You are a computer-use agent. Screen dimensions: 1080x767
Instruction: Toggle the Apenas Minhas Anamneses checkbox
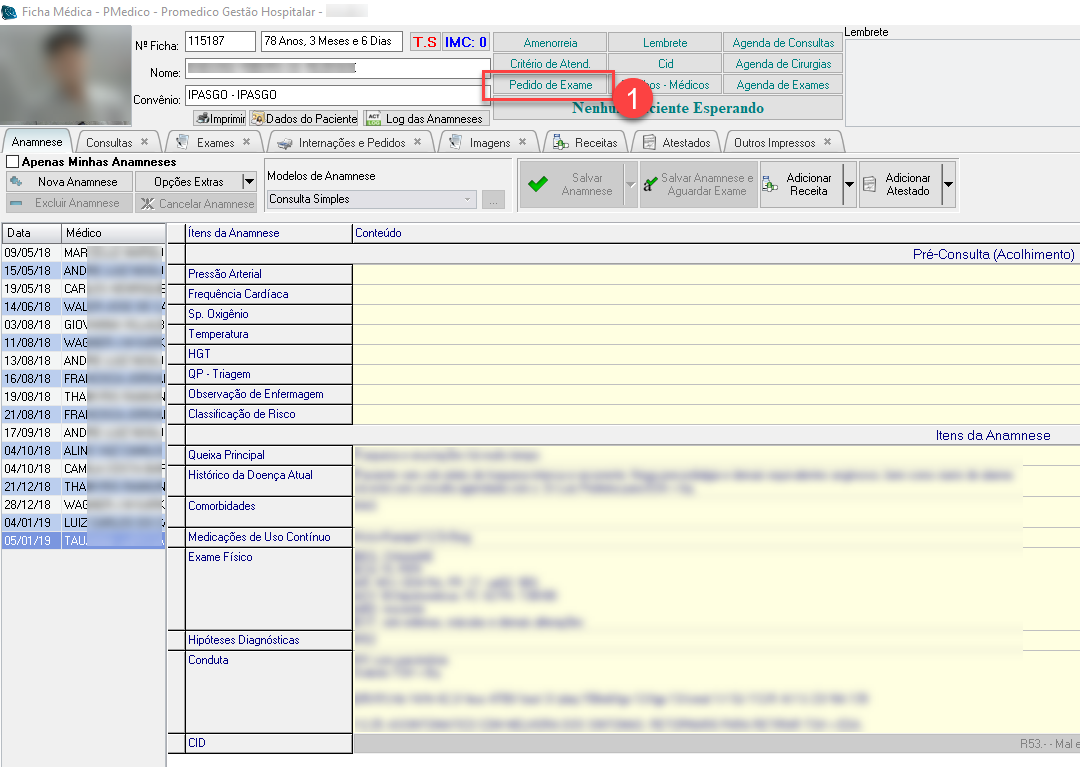coord(13,162)
